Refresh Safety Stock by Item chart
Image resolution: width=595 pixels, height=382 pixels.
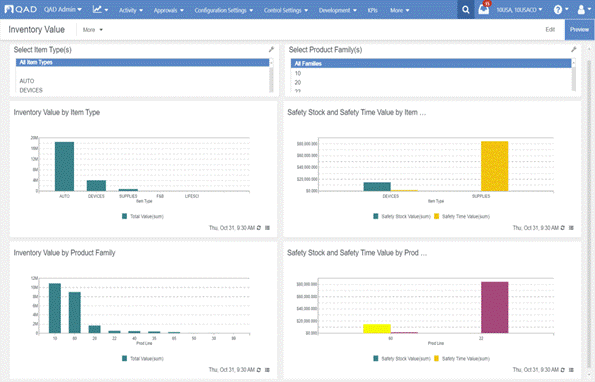click(x=563, y=228)
